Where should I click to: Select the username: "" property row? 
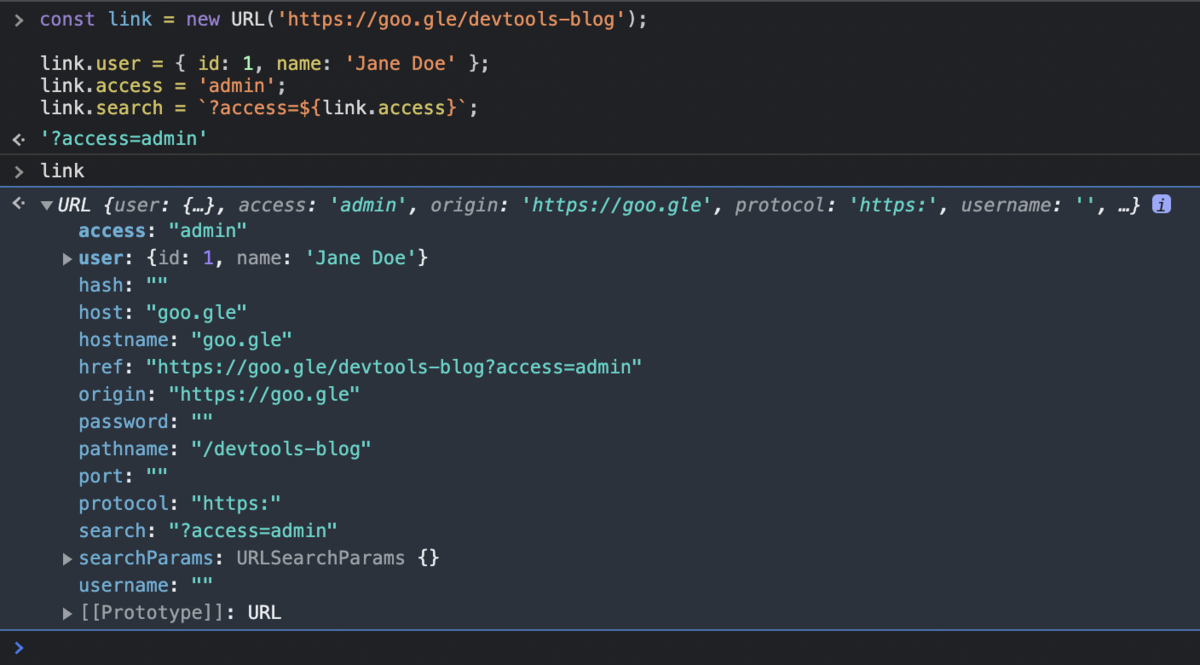point(146,585)
